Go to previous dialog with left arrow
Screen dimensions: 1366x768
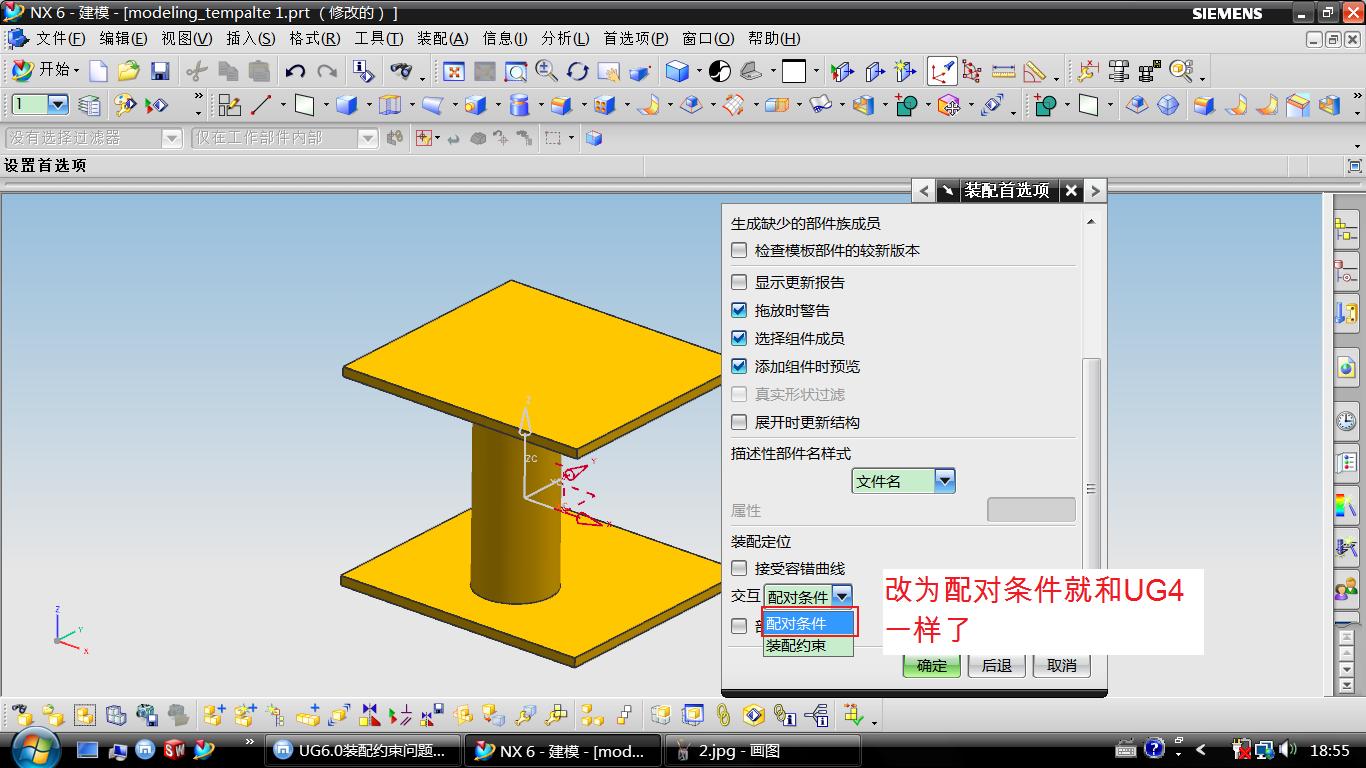924,190
